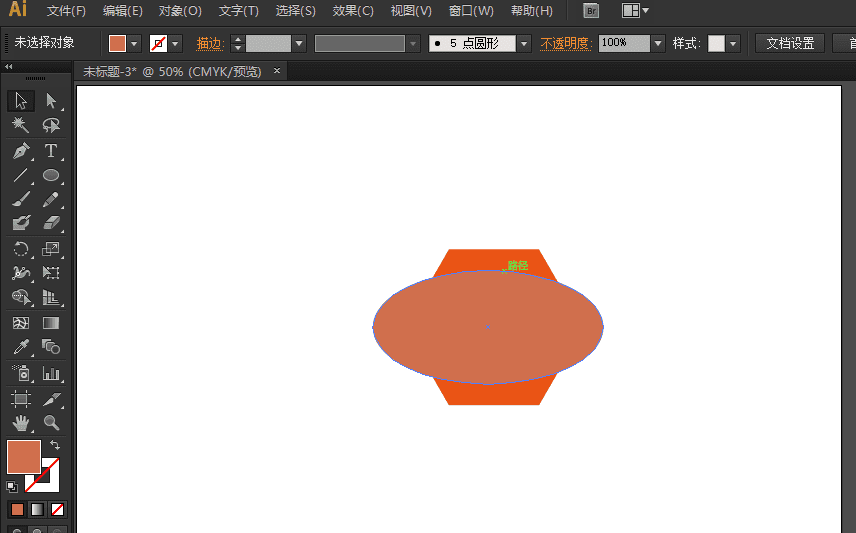The width and height of the screenshot is (856, 533).
Task: Select the Magic Wand tool
Action: (x=21, y=125)
